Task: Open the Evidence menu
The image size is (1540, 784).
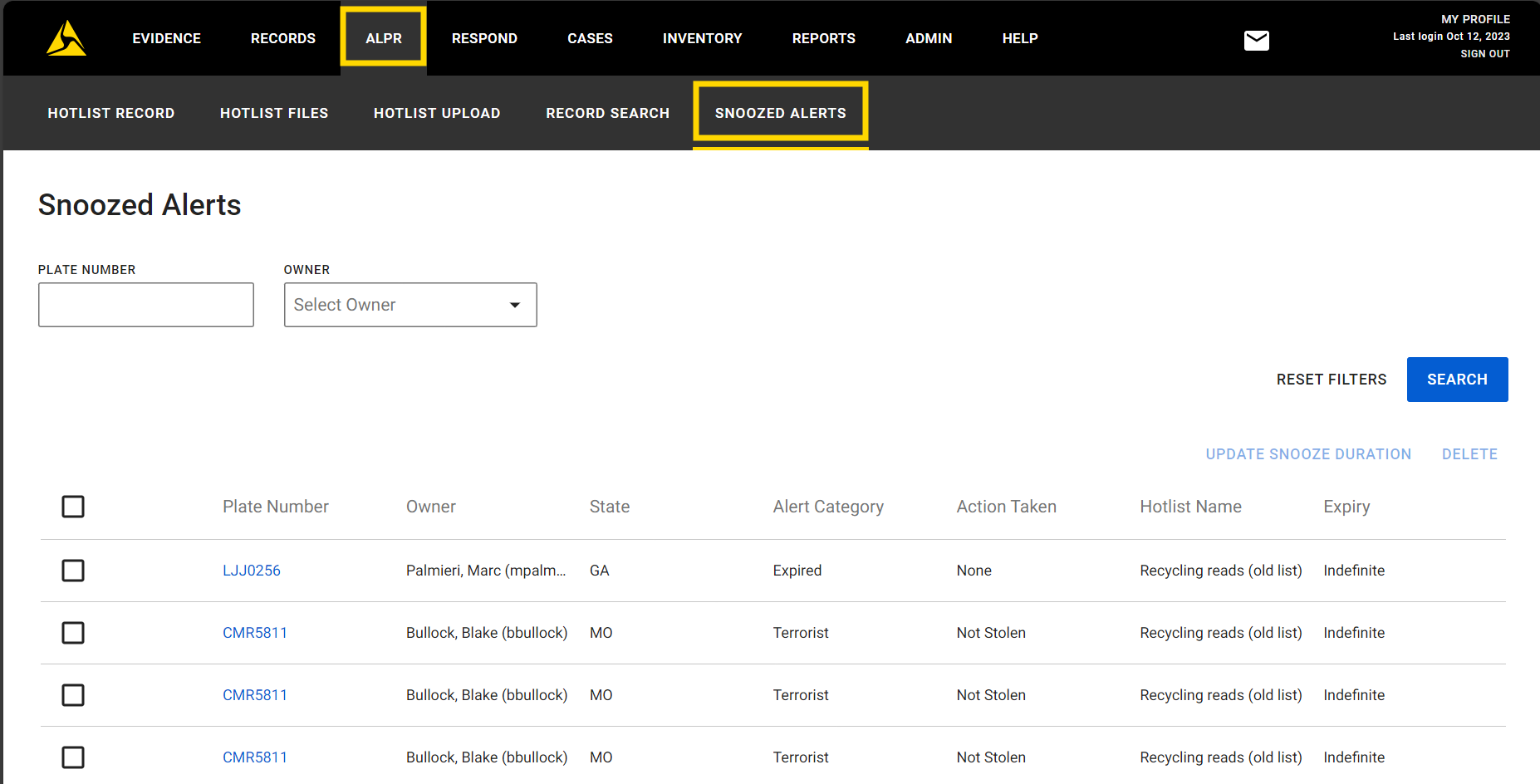Action: click(x=166, y=38)
